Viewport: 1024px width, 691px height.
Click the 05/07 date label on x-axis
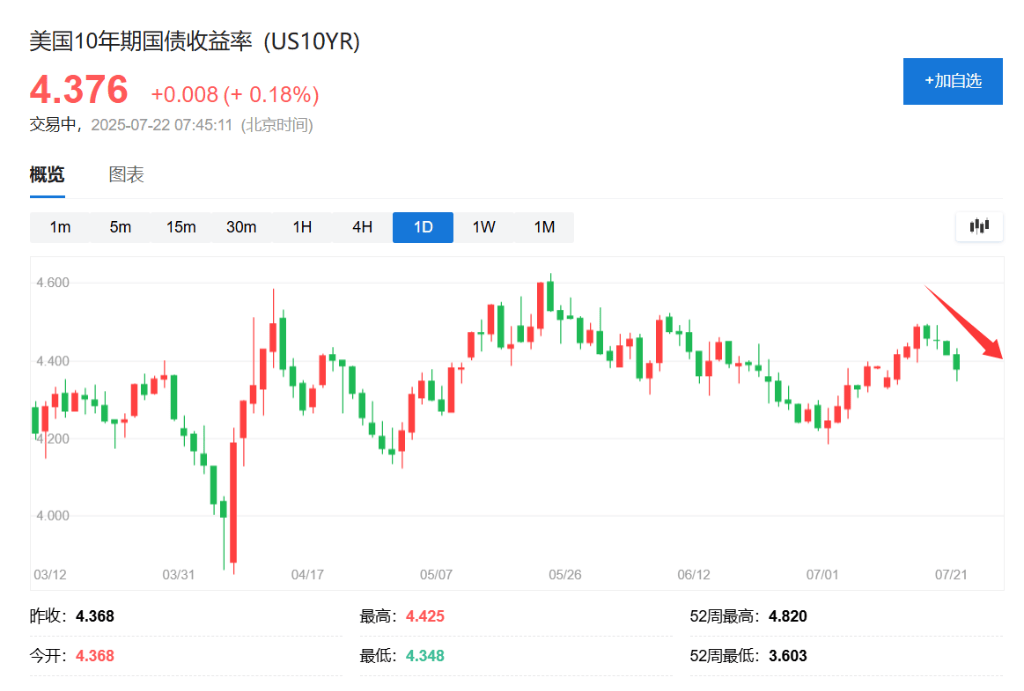coord(436,575)
